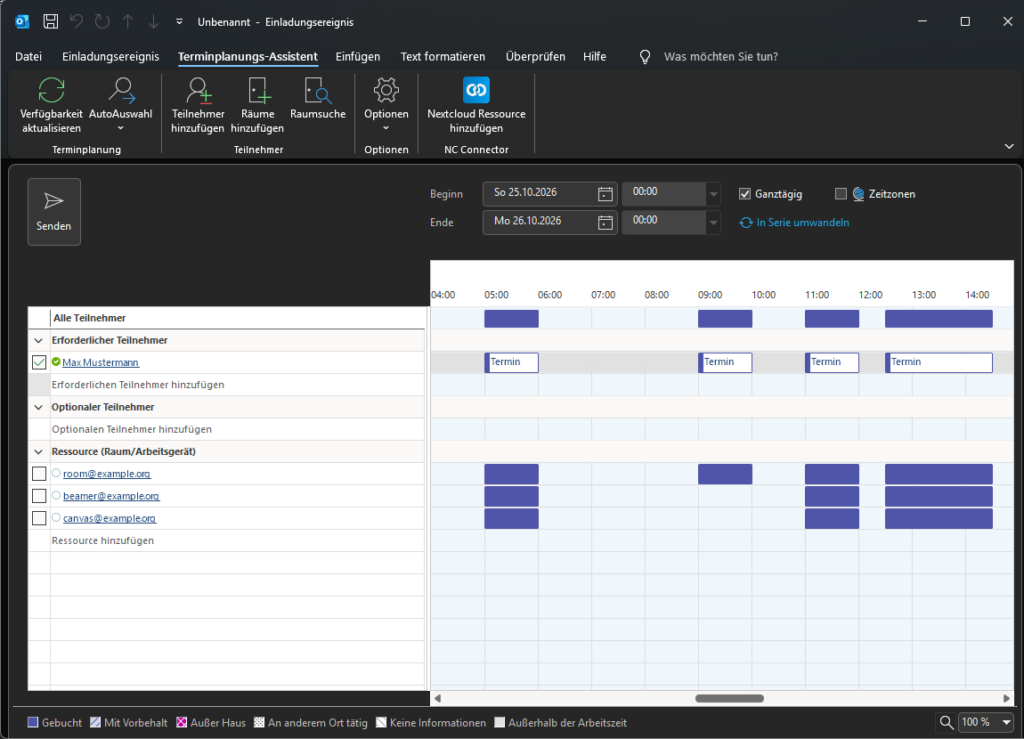1024x739 pixels.
Task: Open the AutoAuswahl tool
Action: [x=121, y=105]
